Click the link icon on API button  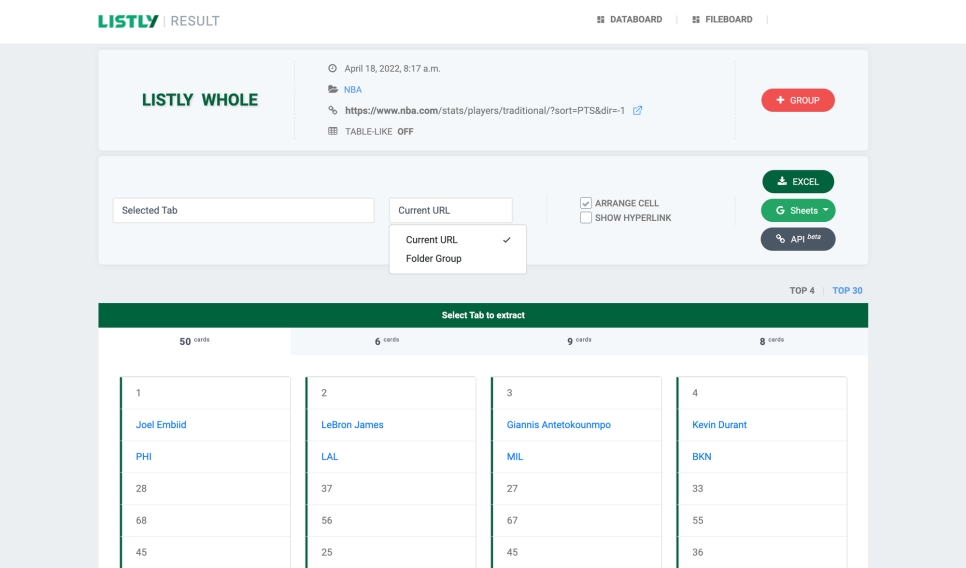780,239
